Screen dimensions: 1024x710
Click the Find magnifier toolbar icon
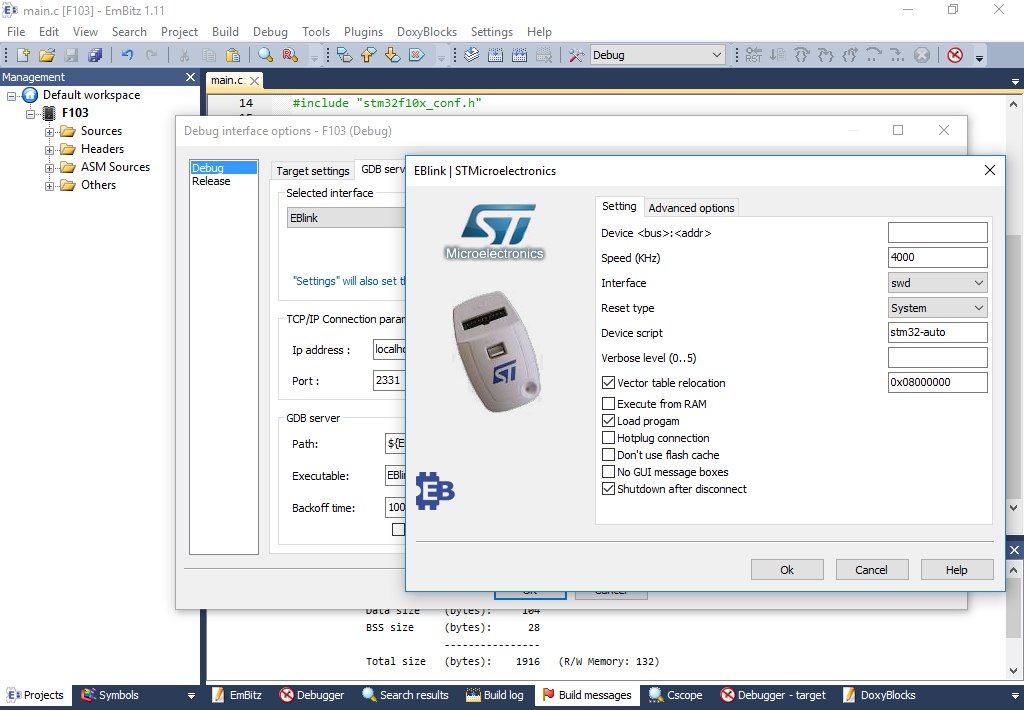click(x=265, y=55)
